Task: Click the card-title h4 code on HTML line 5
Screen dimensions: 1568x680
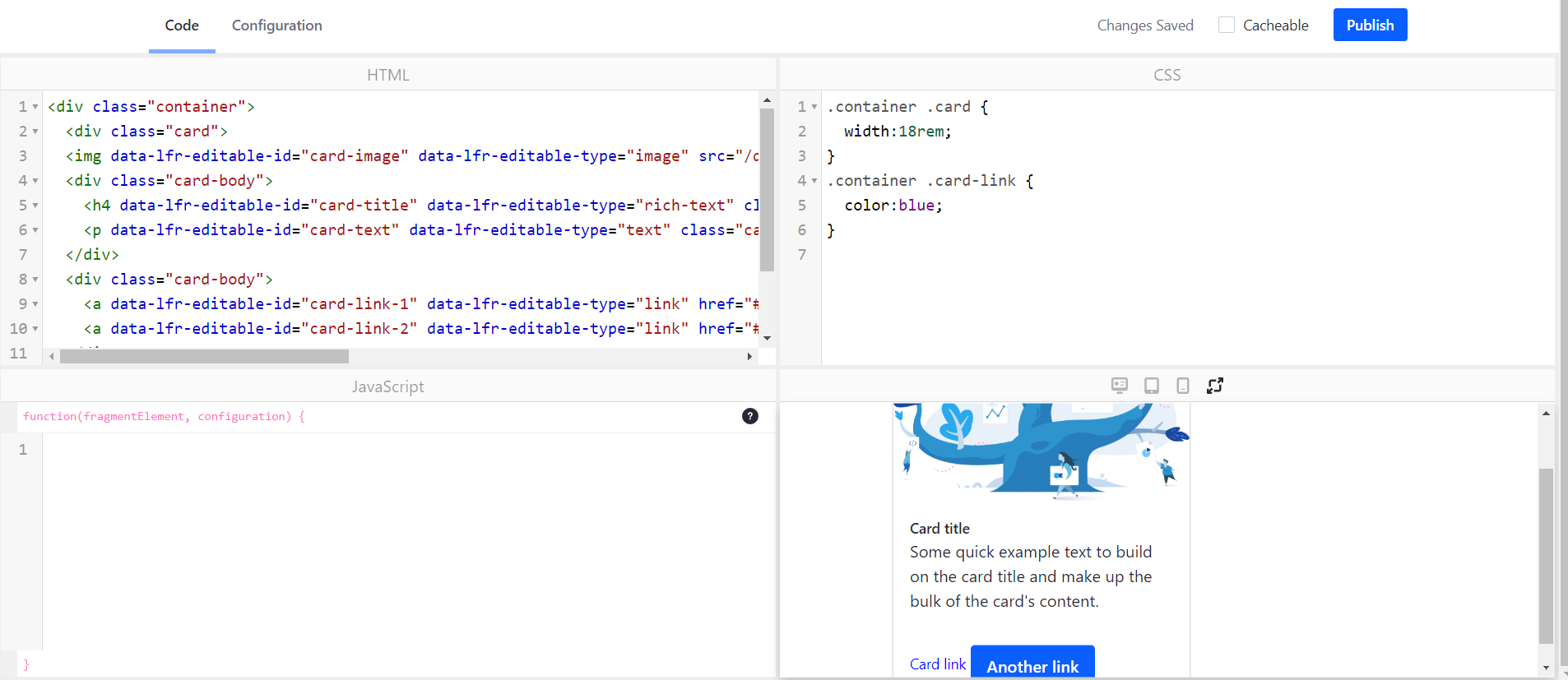Action: pyautogui.click(x=421, y=206)
